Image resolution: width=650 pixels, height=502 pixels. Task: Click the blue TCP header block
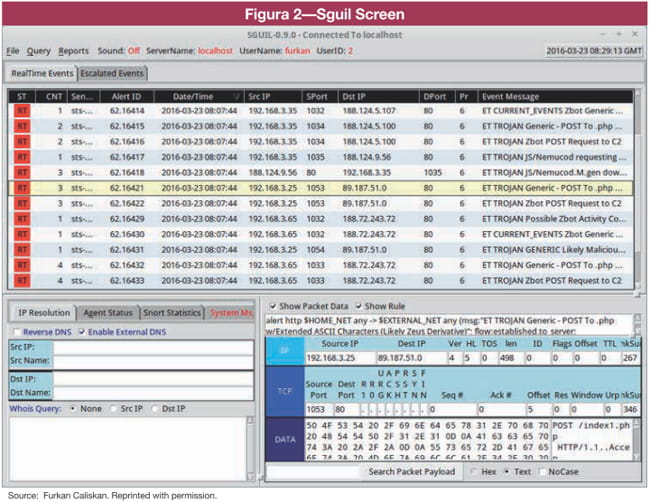[x=284, y=397]
